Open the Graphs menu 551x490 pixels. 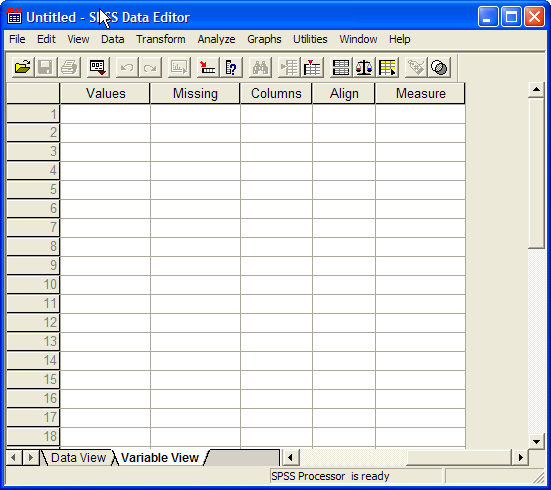point(264,39)
